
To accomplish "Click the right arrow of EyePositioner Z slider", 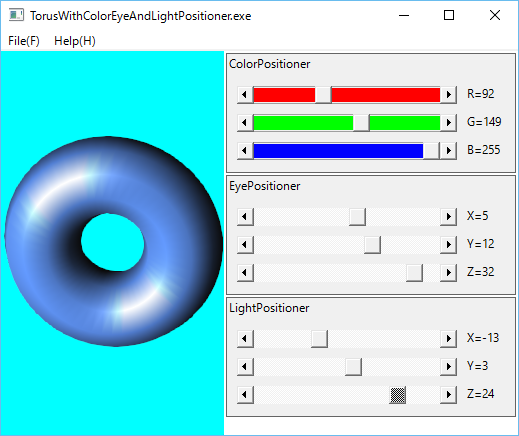I will click(448, 273).
